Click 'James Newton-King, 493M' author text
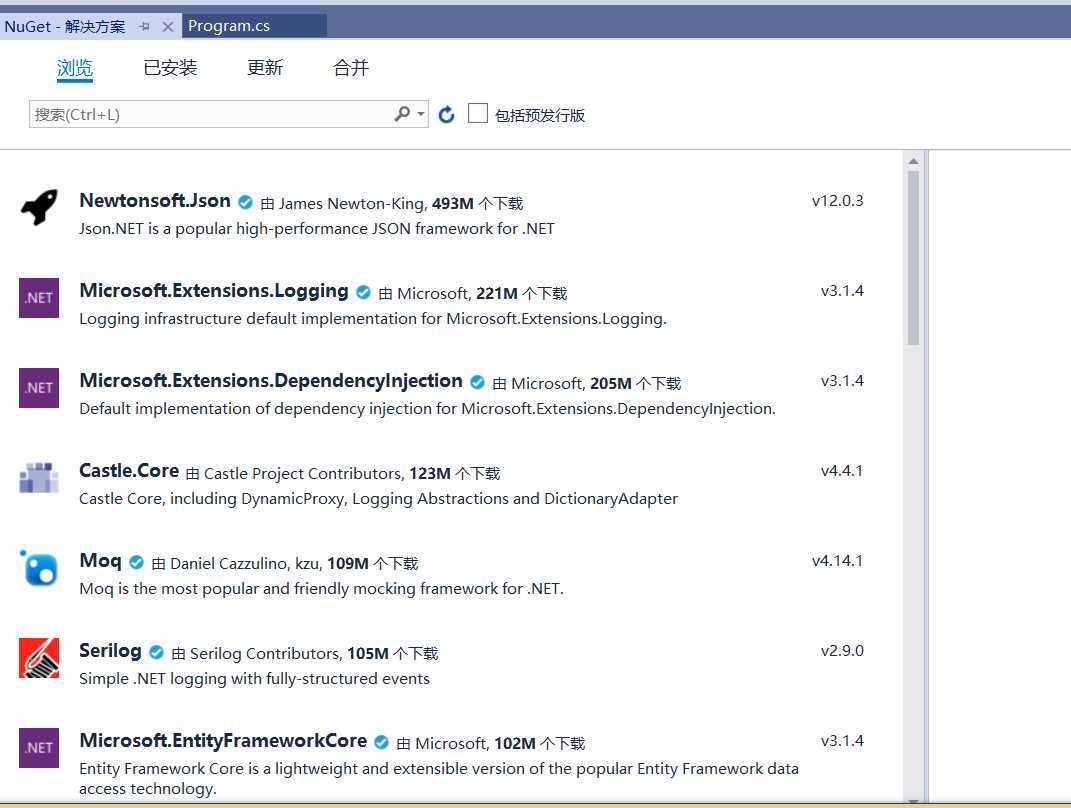 coord(376,204)
